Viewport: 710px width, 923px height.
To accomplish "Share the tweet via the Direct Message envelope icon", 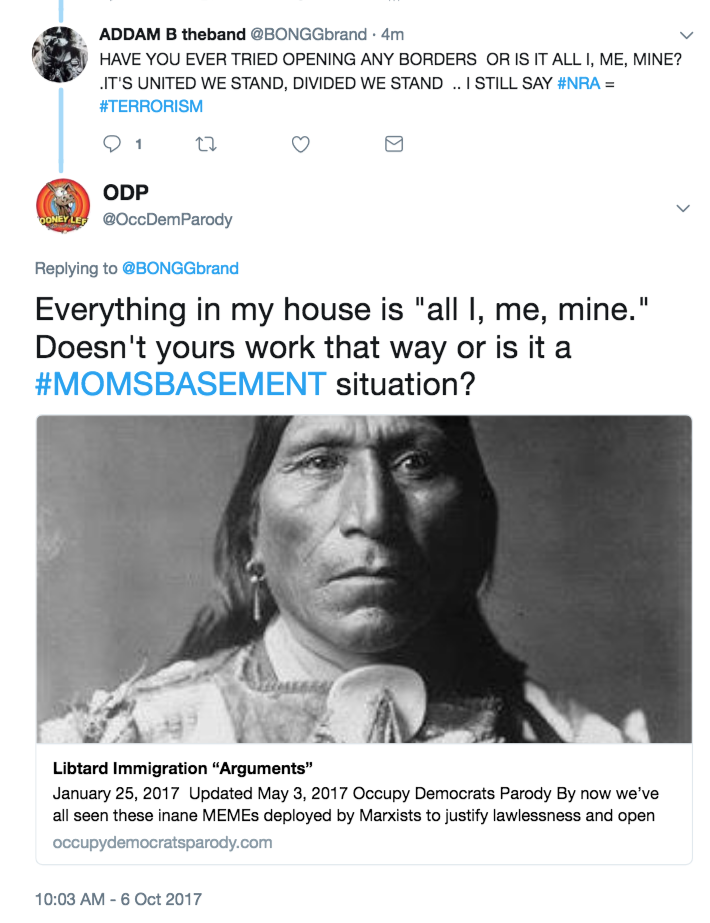I will click(x=393, y=144).
